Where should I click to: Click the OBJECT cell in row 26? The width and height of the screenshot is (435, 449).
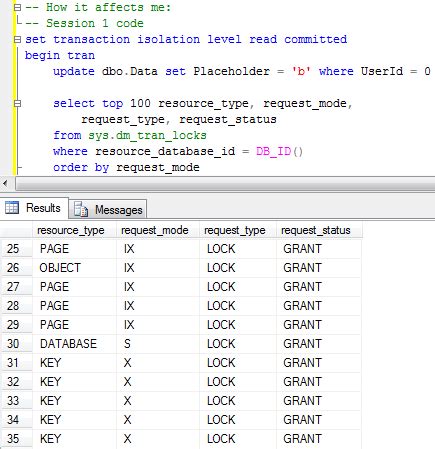[74, 268]
